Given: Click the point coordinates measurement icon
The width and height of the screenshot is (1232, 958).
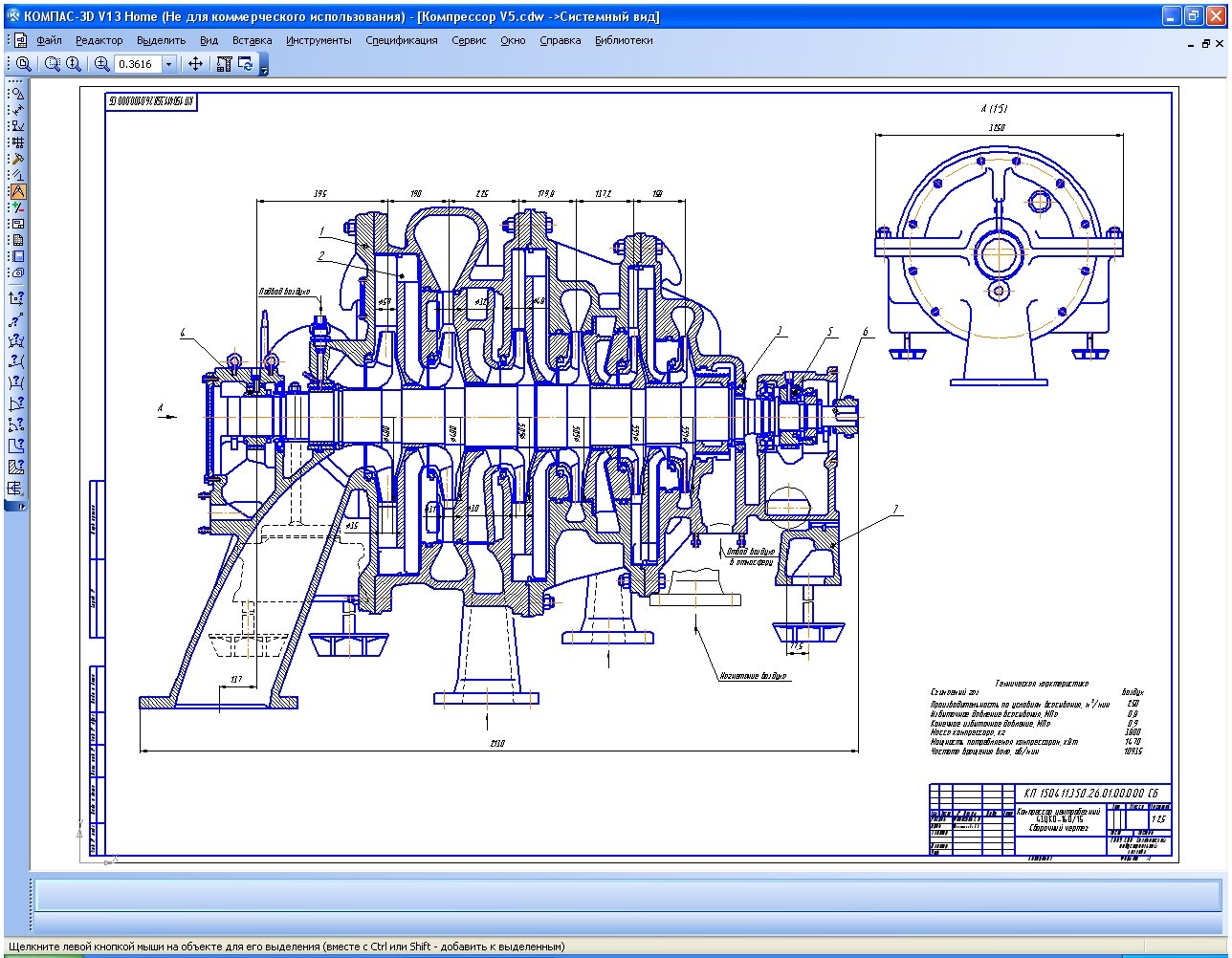Looking at the screenshot, I should click(16, 298).
